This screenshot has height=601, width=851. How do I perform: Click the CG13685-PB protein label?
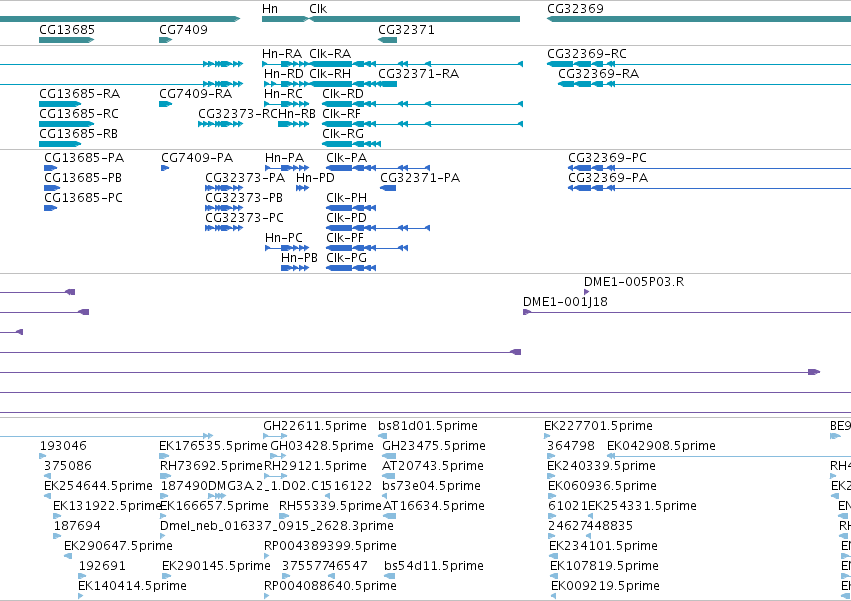83,178
